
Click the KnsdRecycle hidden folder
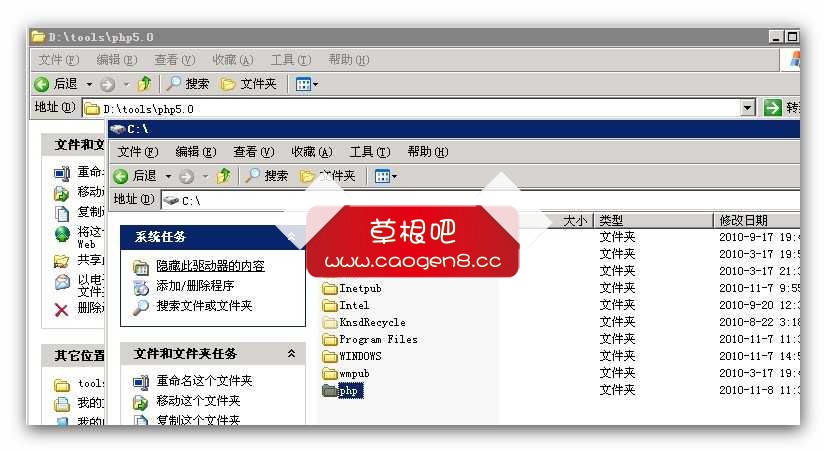372,322
